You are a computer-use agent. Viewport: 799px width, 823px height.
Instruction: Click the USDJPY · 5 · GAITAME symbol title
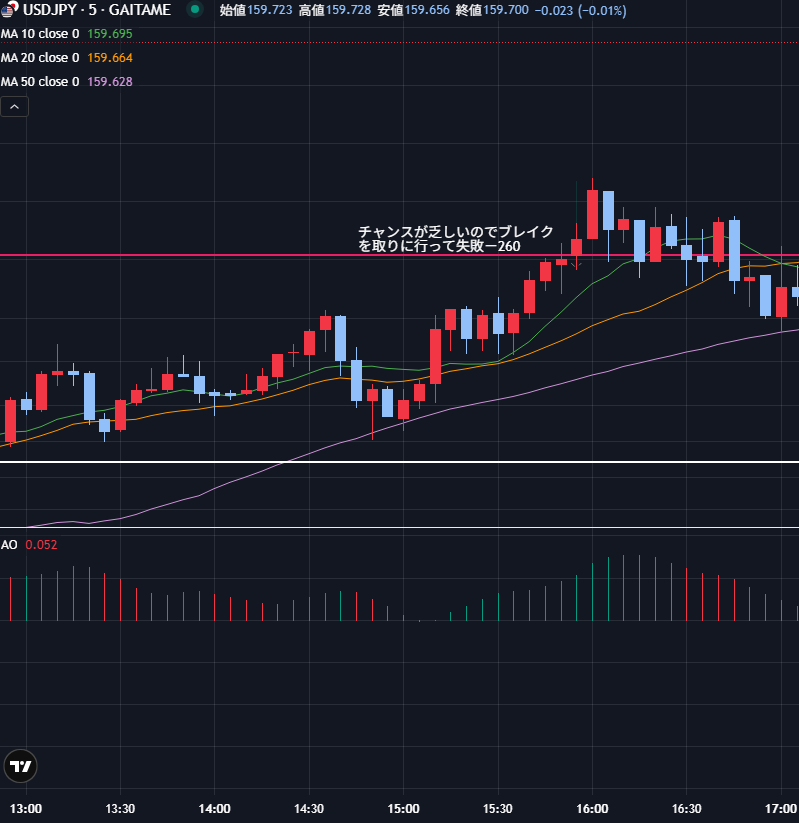97,10
